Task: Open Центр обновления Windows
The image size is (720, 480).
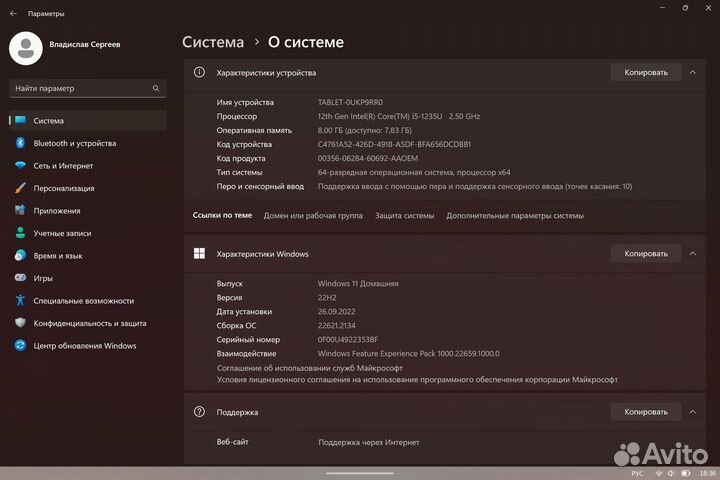Action: click(87, 345)
